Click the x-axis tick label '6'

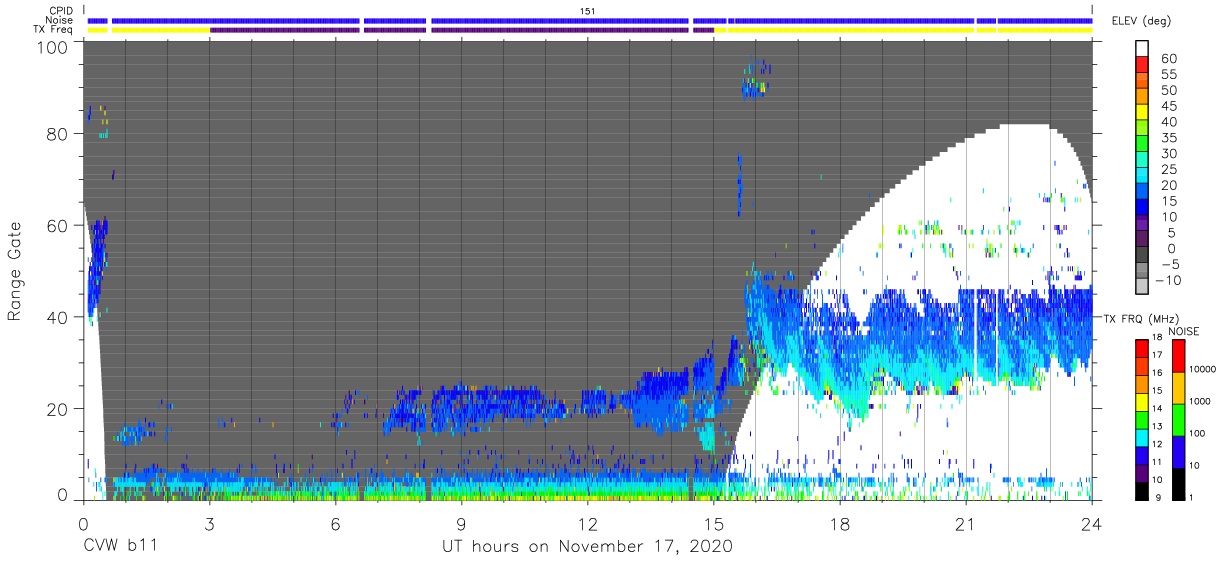click(x=335, y=525)
